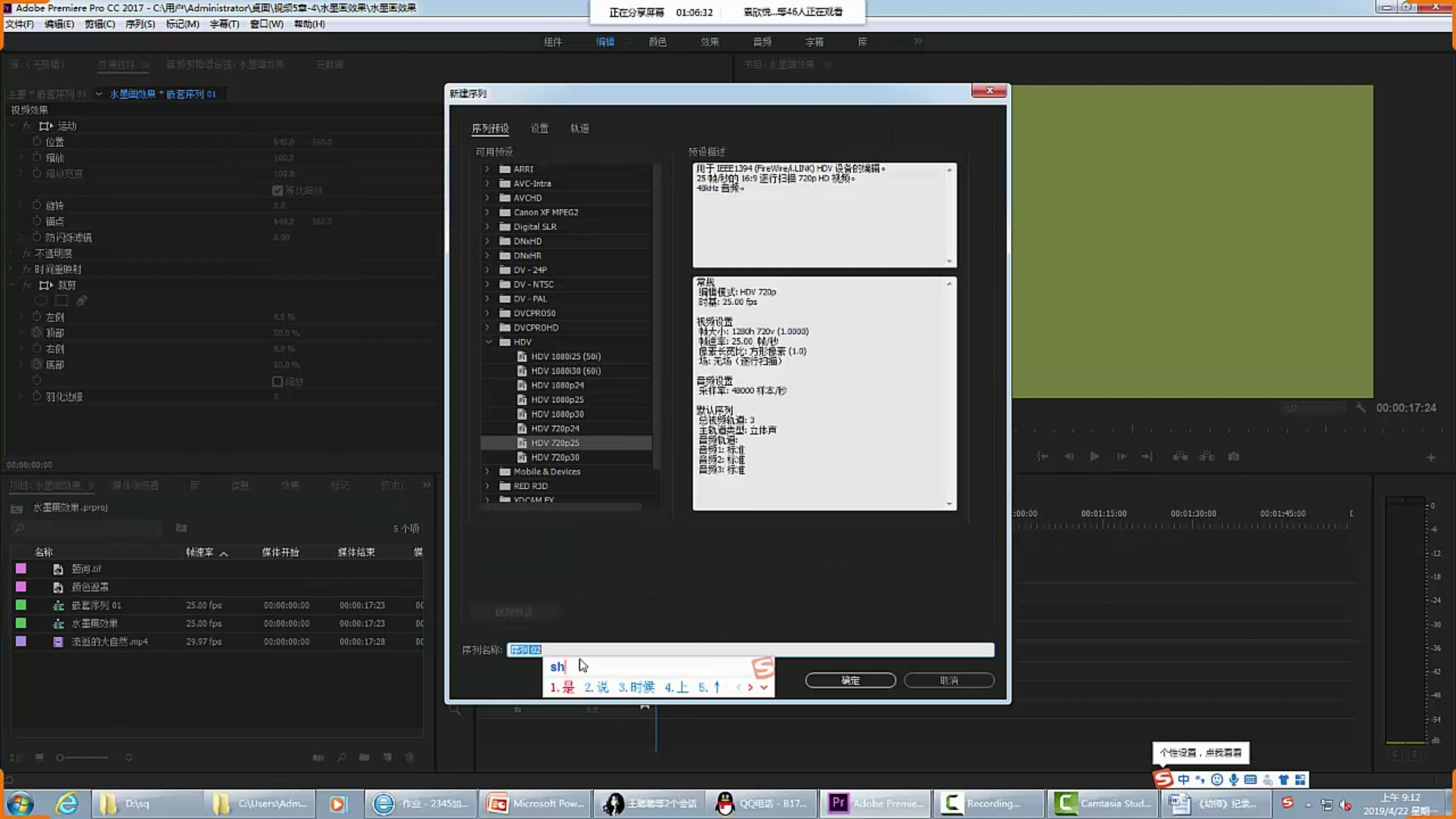Toggle the crop zoom checkbox
Viewport: 1456px width, 819px height.
point(278,381)
